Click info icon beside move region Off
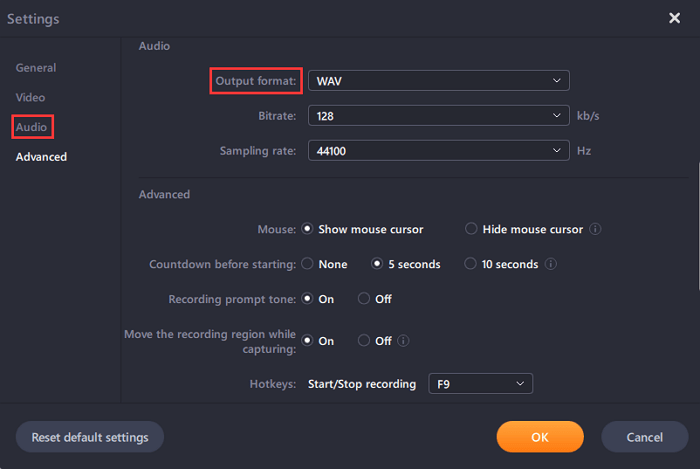The width and height of the screenshot is (700, 469). [x=404, y=341]
